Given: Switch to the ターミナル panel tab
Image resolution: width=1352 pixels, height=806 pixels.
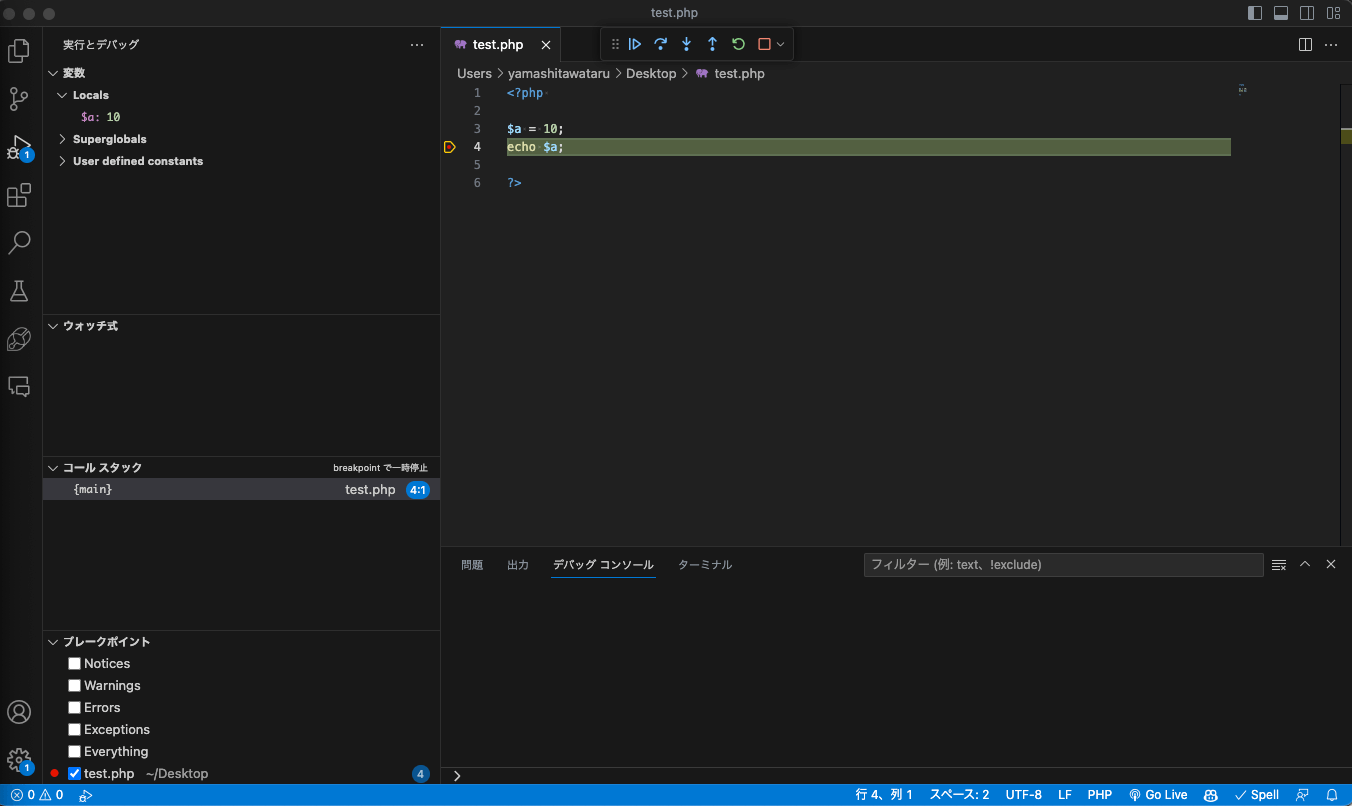Looking at the screenshot, I should point(705,565).
